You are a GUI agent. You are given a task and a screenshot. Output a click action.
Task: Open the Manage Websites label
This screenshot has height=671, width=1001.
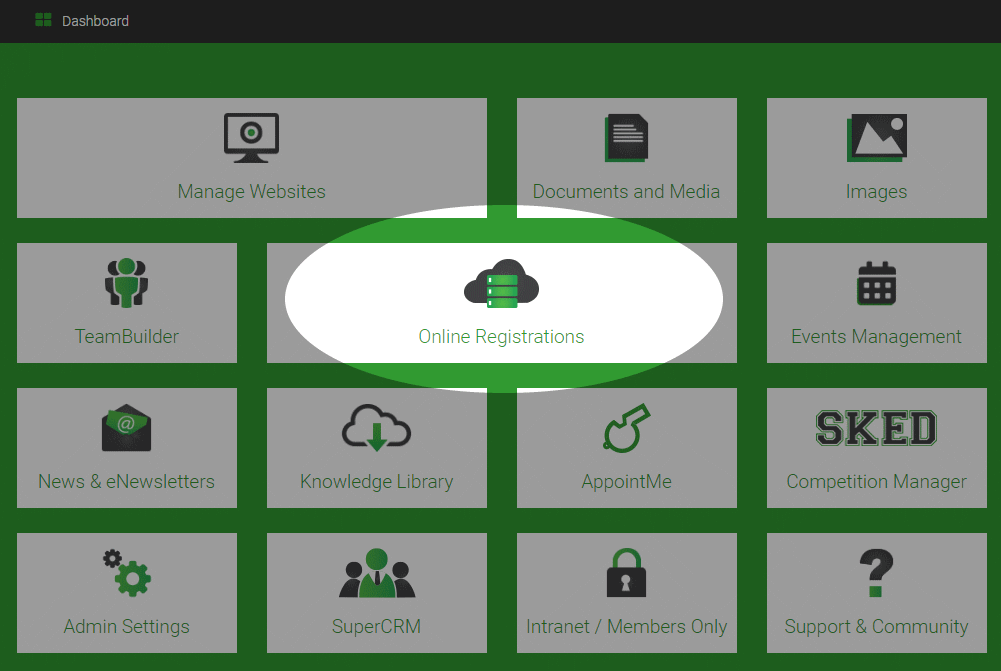click(x=252, y=192)
